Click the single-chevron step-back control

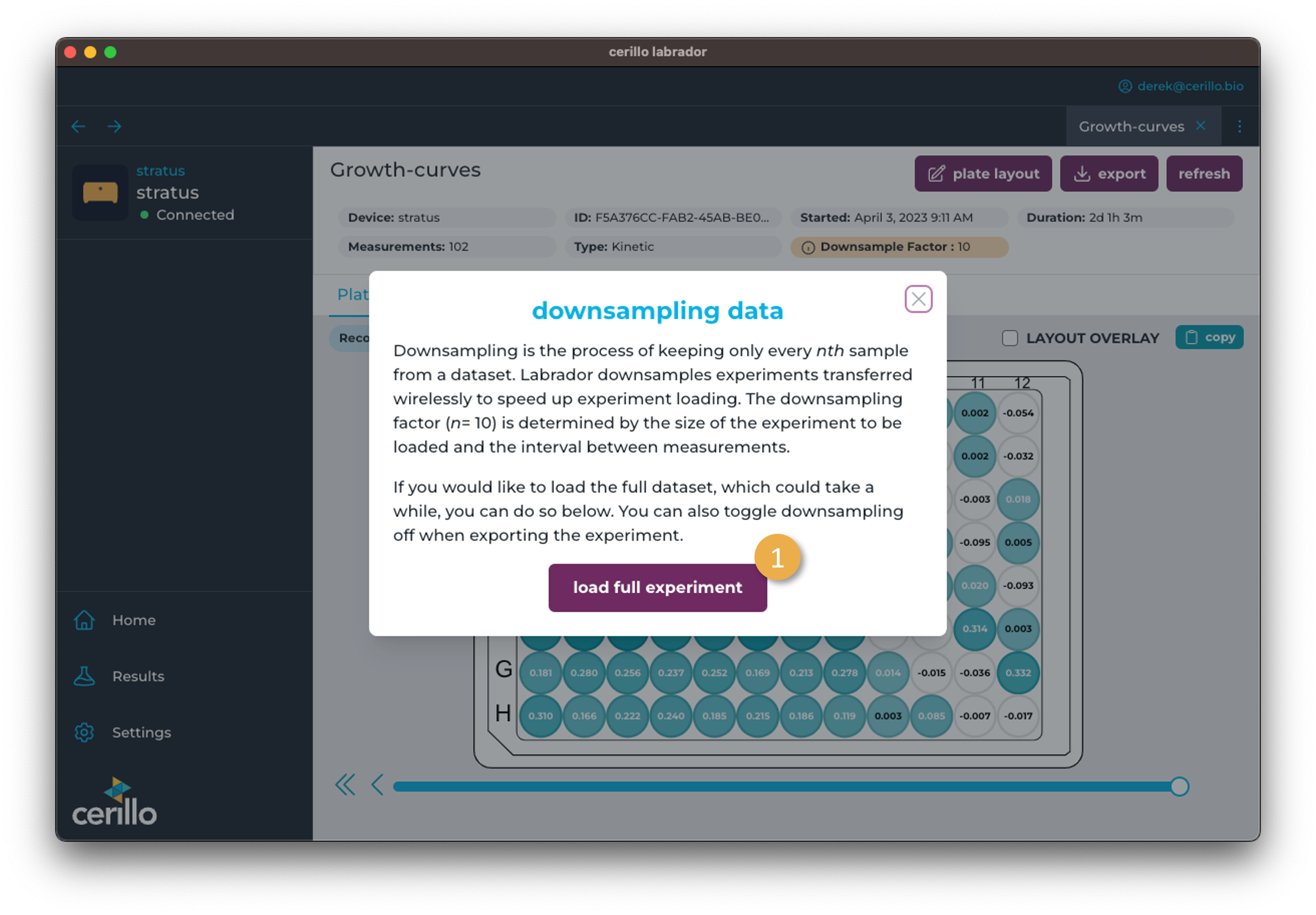[x=378, y=786]
